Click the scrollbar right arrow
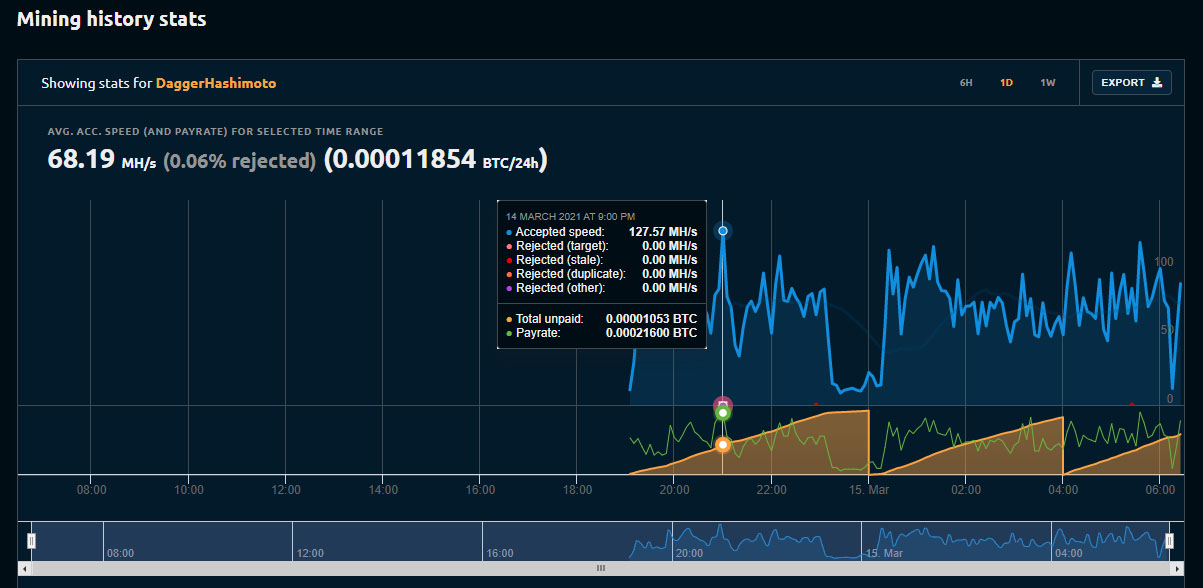The image size is (1203, 588). pos(1177,568)
